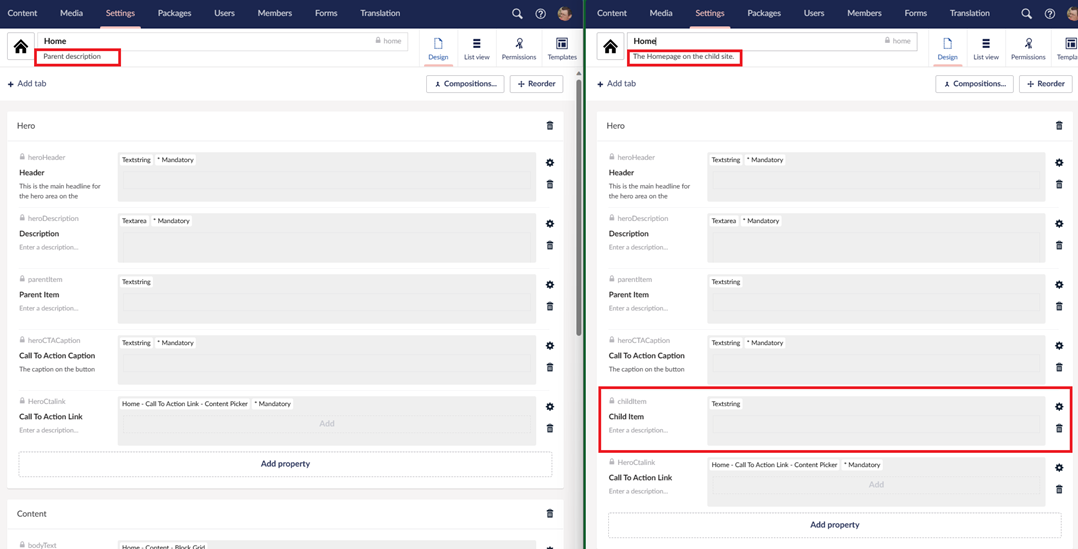Open settings gear for Parent Item, left window
Viewport: 1078px width, 549px height.
pos(549,284)
